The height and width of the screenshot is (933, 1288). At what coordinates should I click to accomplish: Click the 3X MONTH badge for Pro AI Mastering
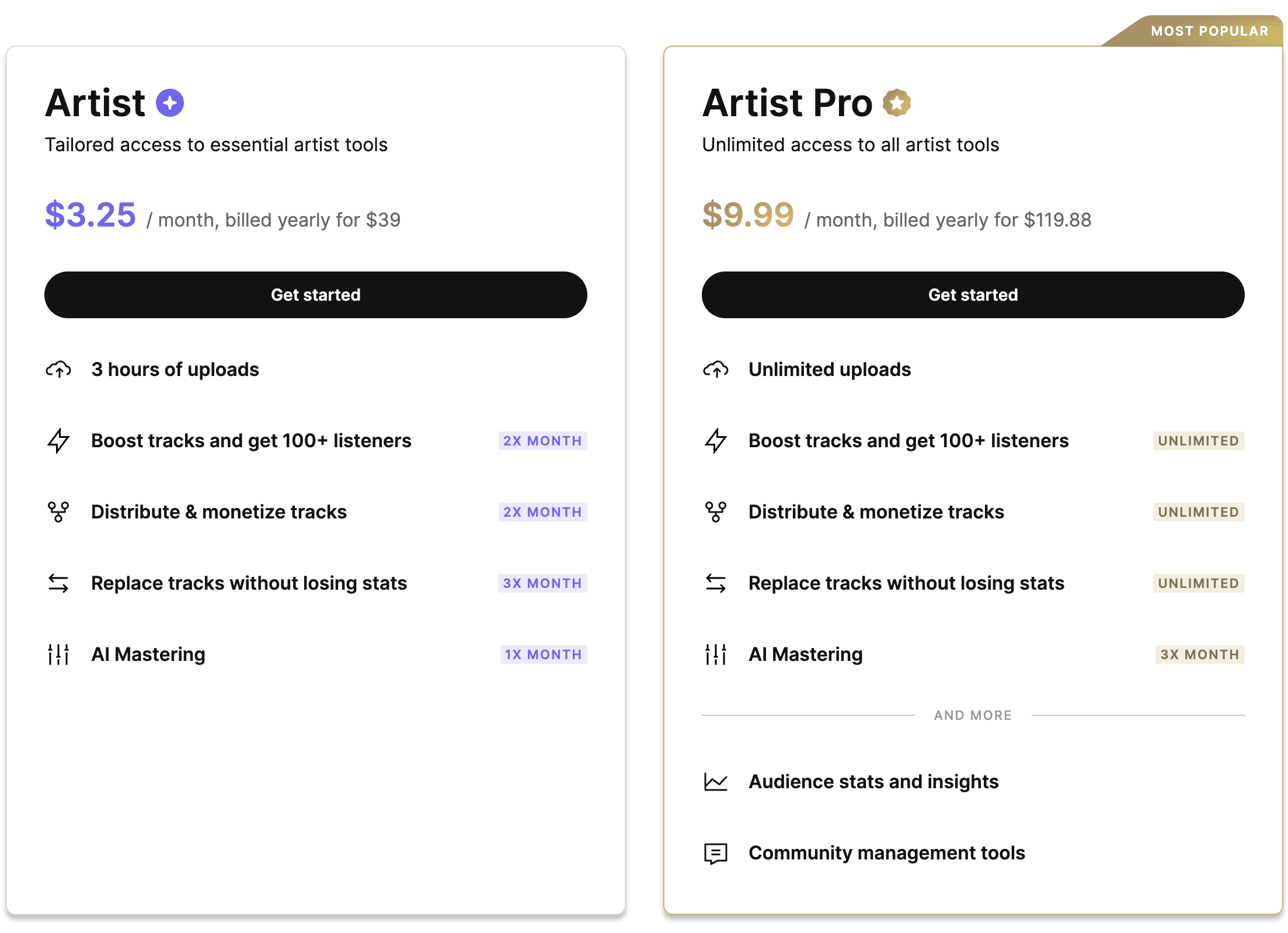click(1200, 655)
